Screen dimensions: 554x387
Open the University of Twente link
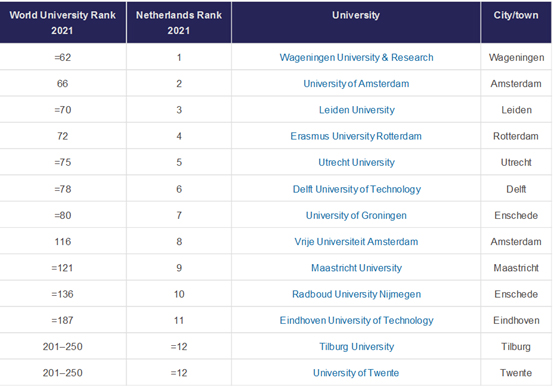356,373
